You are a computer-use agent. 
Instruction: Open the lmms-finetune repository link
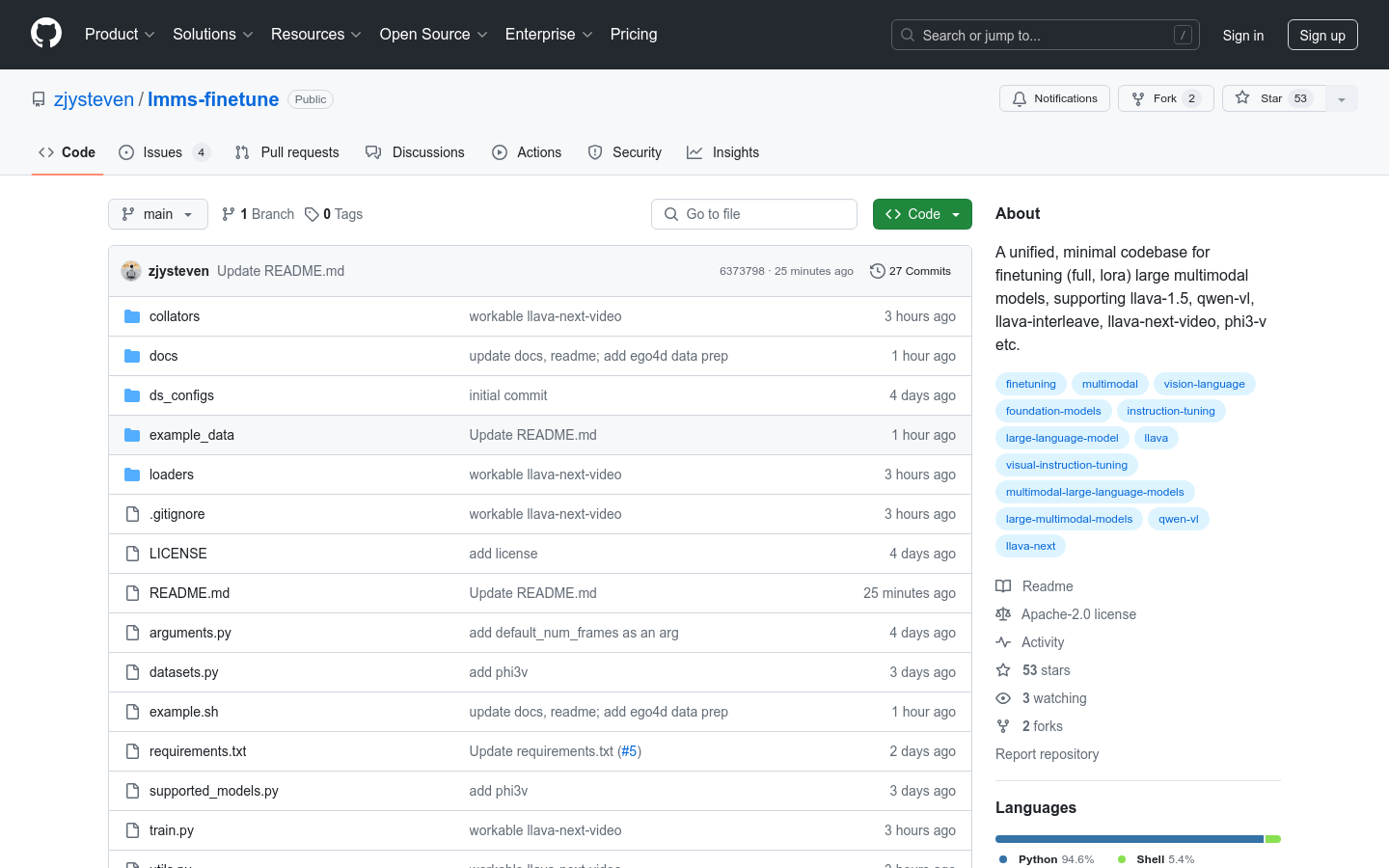(213, 99)
